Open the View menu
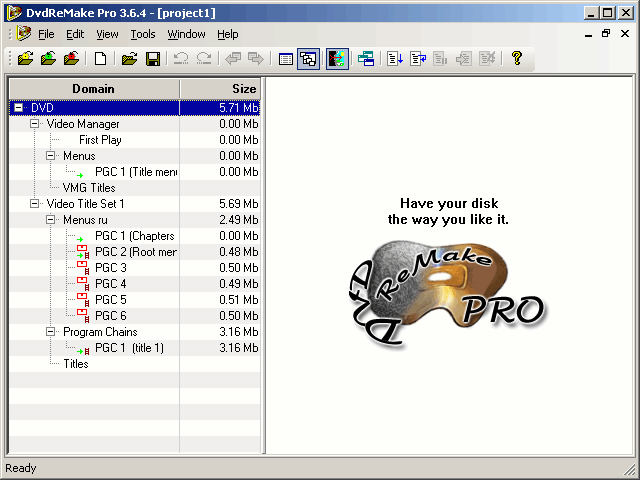This screenshot has height=480, width=640. tap(107, 34)
